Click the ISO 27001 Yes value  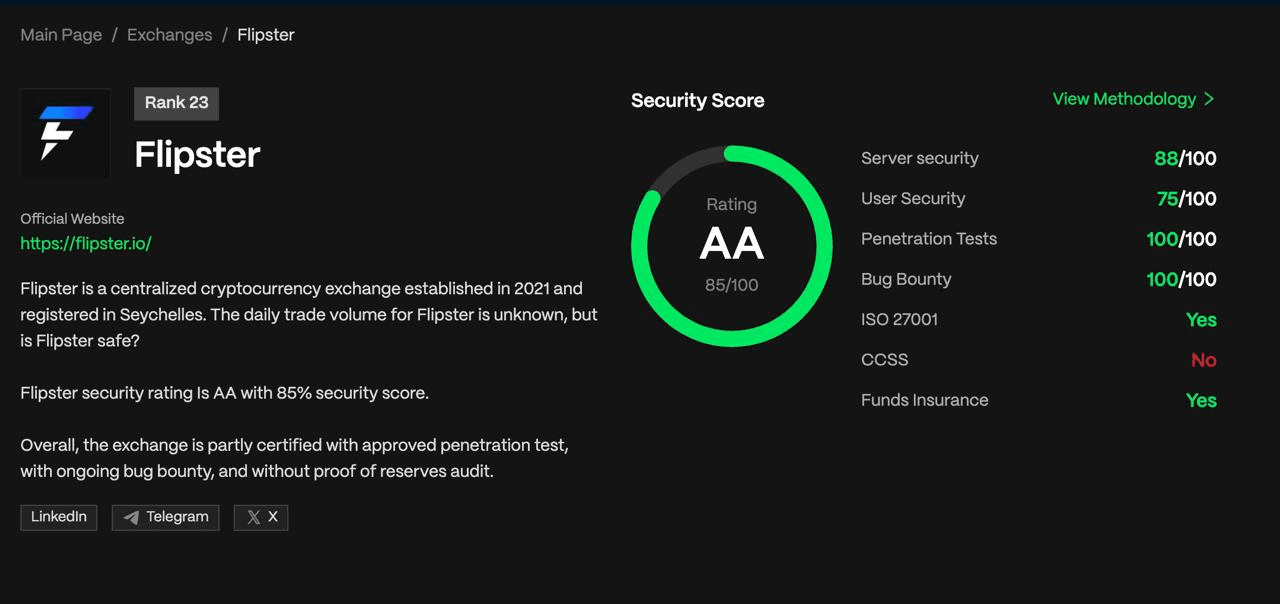coord(1201,320)
